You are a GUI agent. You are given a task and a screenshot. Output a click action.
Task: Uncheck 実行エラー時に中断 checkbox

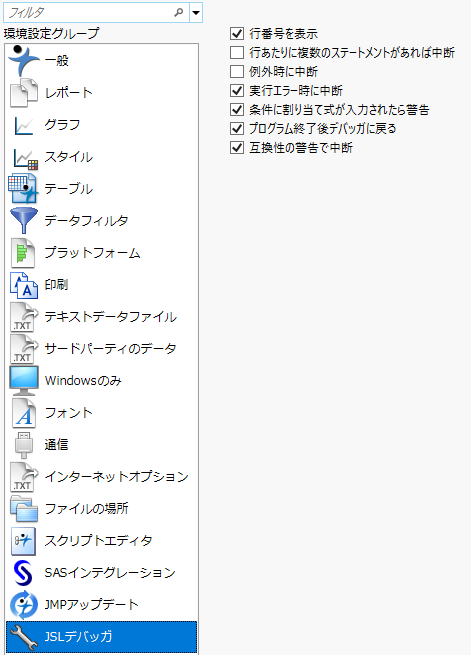pos(237,90)
